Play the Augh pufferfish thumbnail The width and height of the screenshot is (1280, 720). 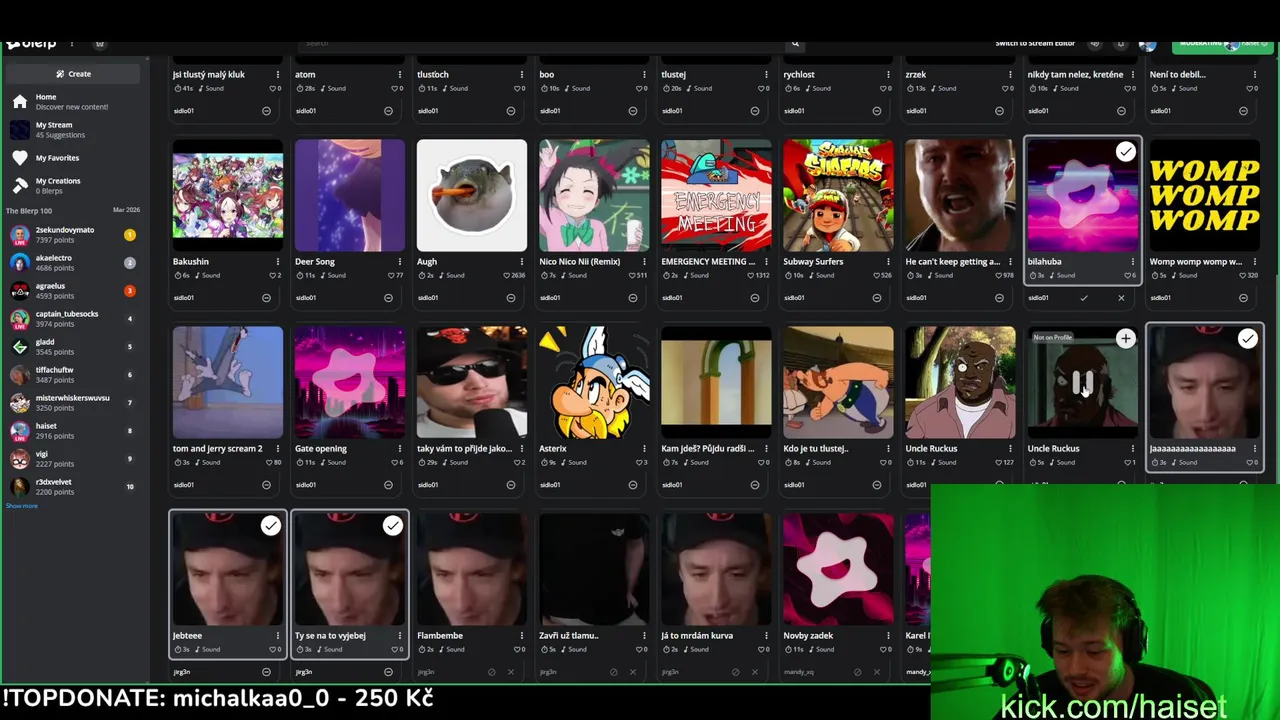pyautogui.click(x=472, y=195)
